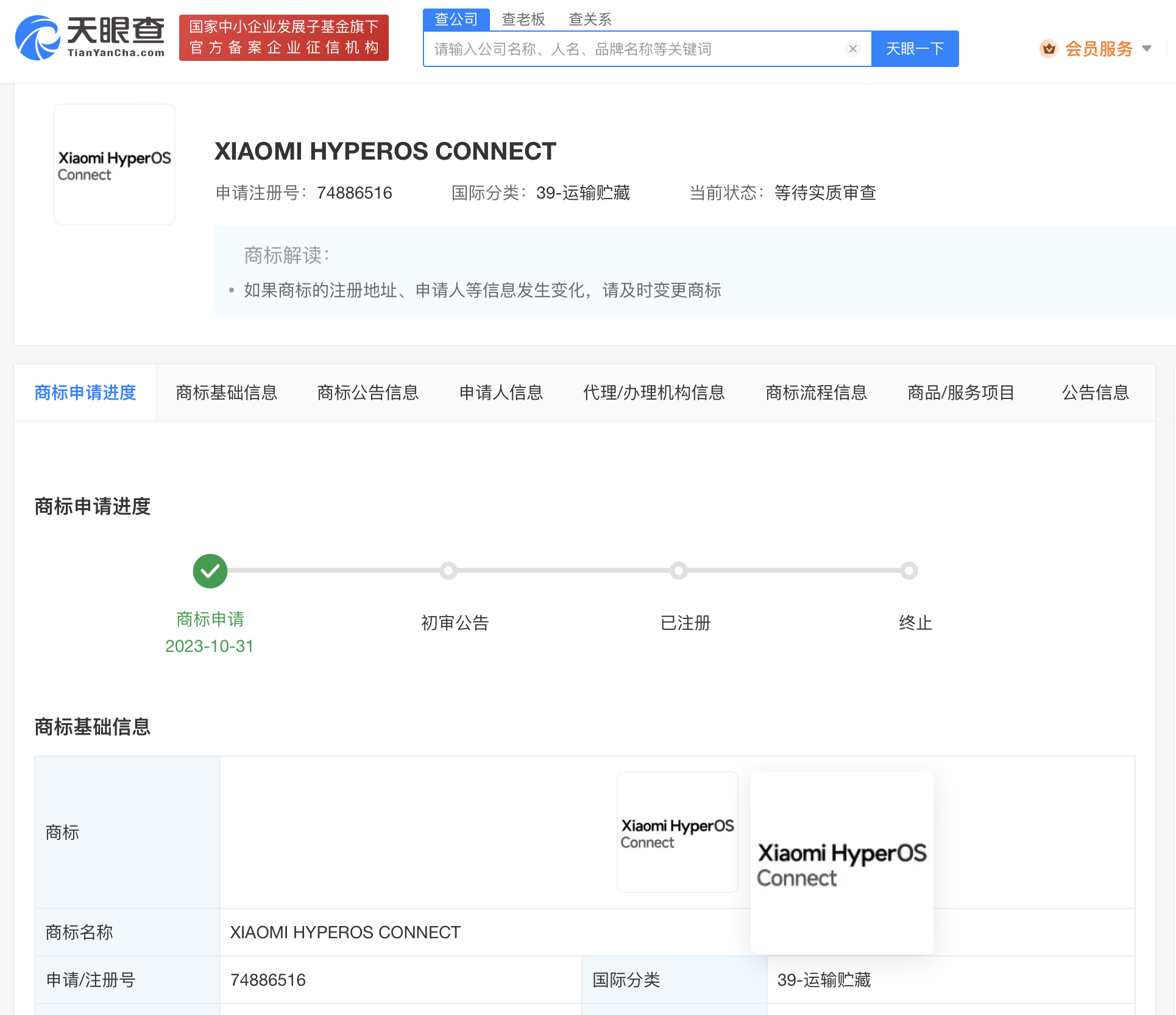1176x1015 pixels.
Task: Click the TianYanCha logo
Action: (90, 37)
